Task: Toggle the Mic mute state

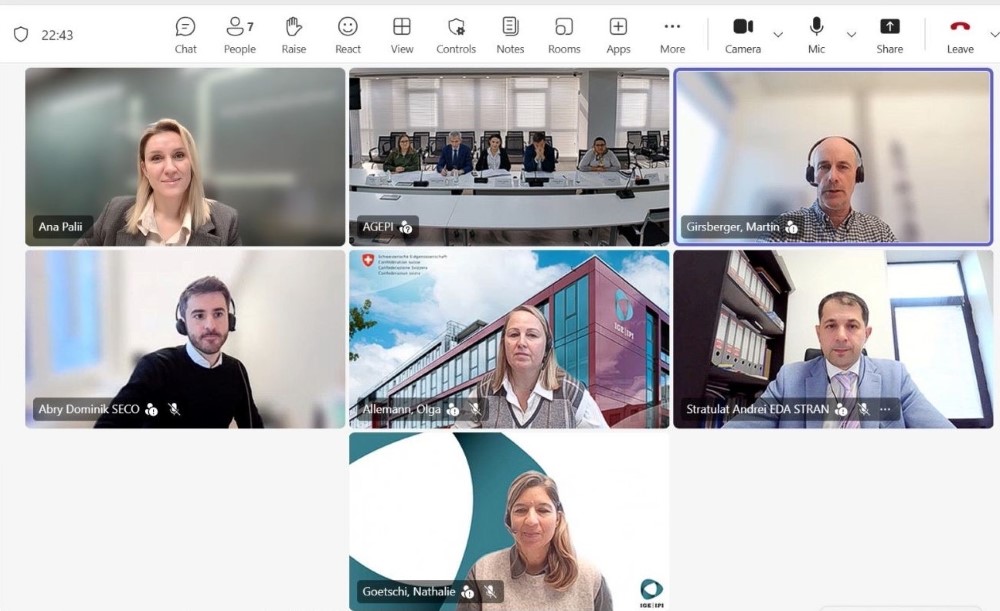Action: pos(817,34)
